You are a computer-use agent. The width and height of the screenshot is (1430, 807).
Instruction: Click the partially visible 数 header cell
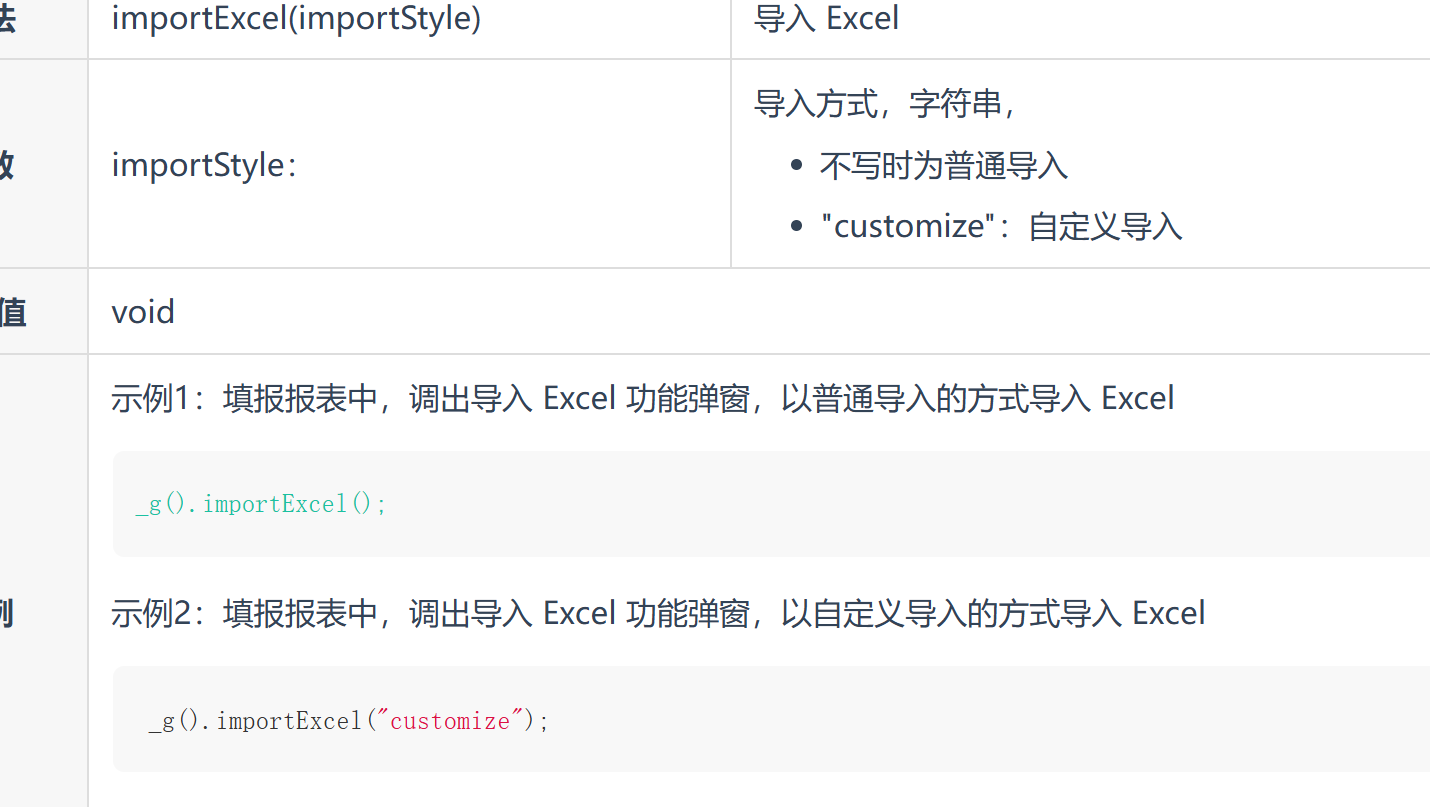click(6, 165)
